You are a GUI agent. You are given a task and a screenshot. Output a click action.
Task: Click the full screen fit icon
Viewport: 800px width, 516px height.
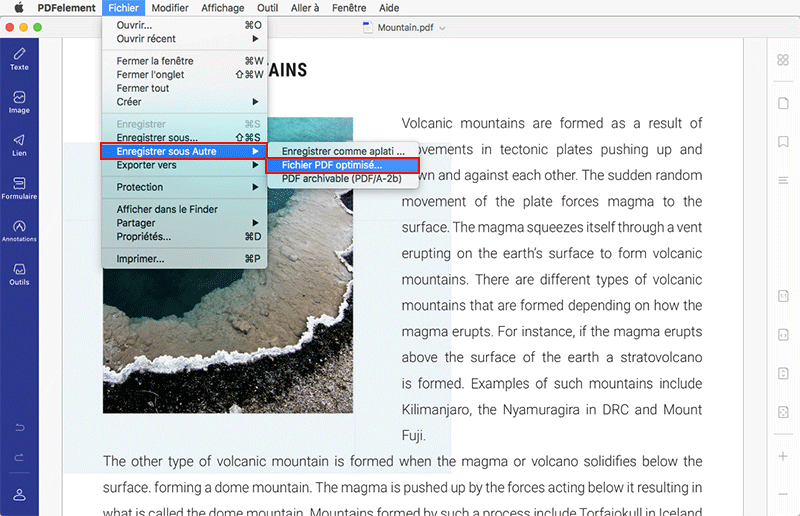[x=783, y=412]
